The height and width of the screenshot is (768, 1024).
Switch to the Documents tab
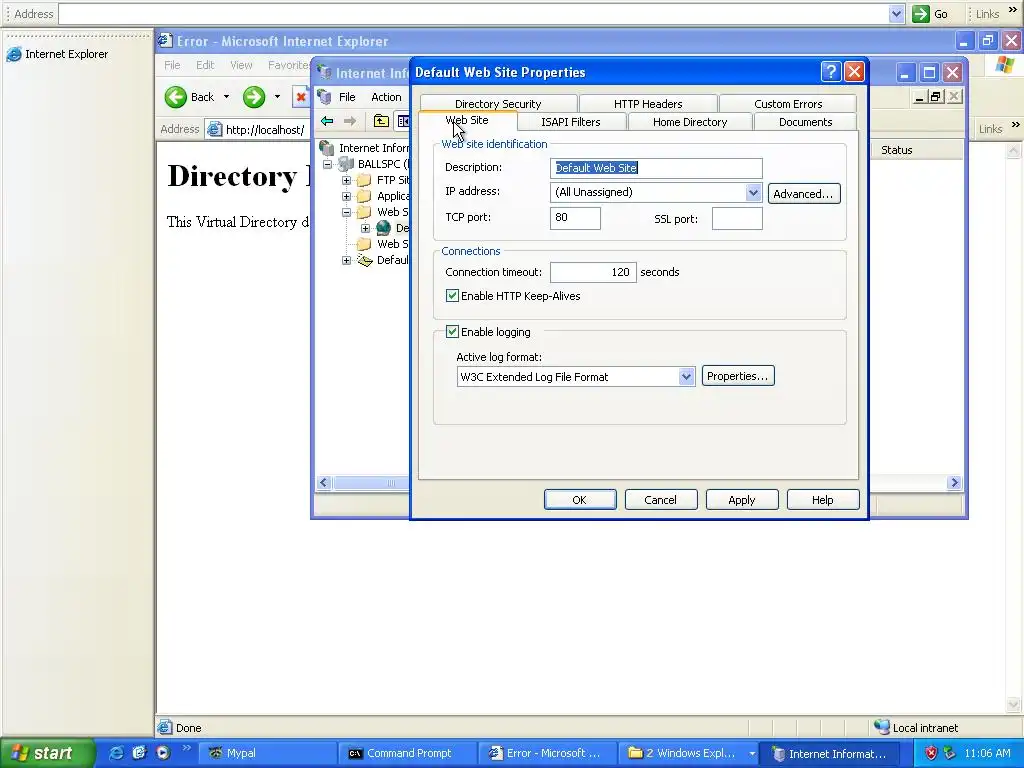[x=805, y=122]
